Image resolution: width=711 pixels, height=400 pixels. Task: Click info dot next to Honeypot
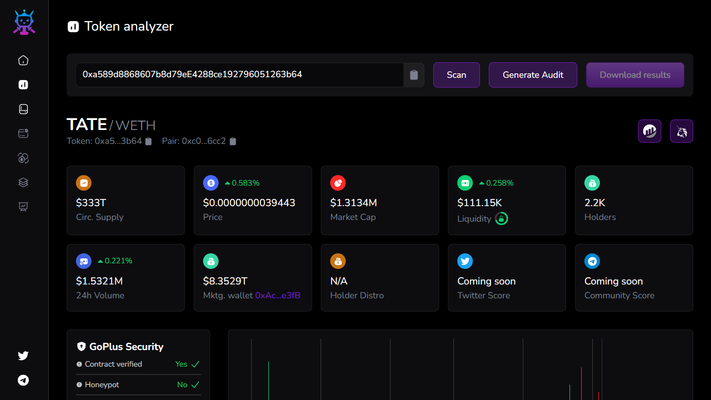point(79,385)
